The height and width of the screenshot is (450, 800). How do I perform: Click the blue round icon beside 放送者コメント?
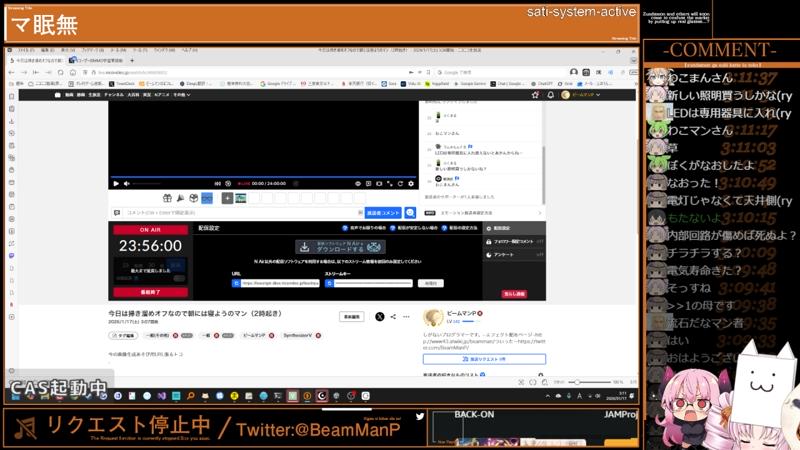[410, 213]
